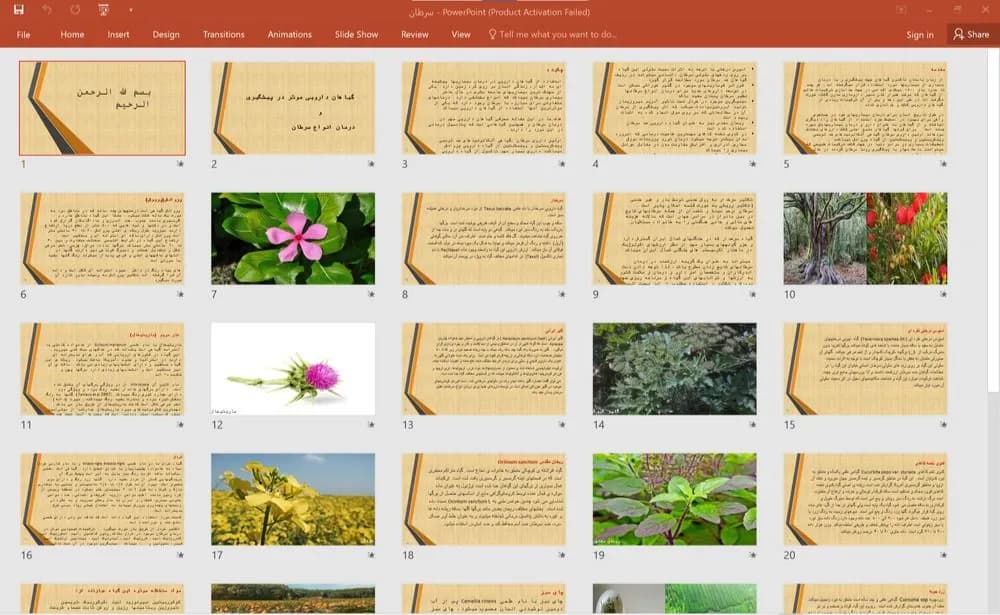Select slide 12 with the purple thistle flower
Image resolution: width=1000 pixels, height=615 pixels.
pos(293,369)
